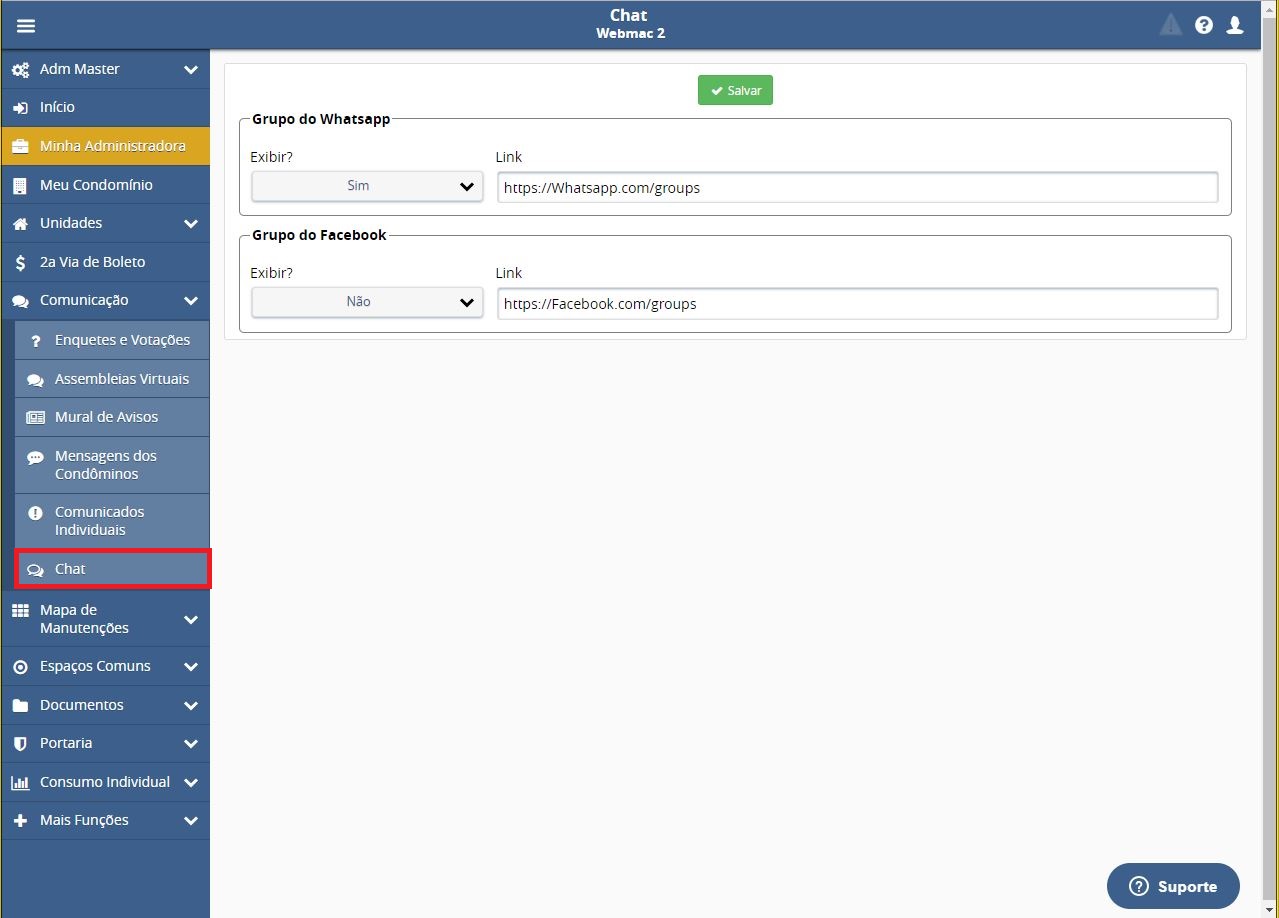Expand Documentos chevron
1279x918 pixels.
click(191, 706)
